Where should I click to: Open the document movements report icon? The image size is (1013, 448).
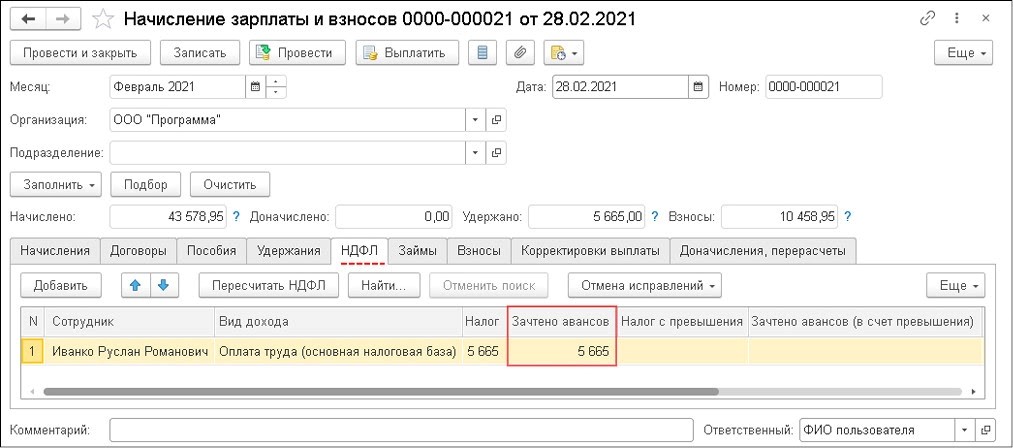click(484, 52)
